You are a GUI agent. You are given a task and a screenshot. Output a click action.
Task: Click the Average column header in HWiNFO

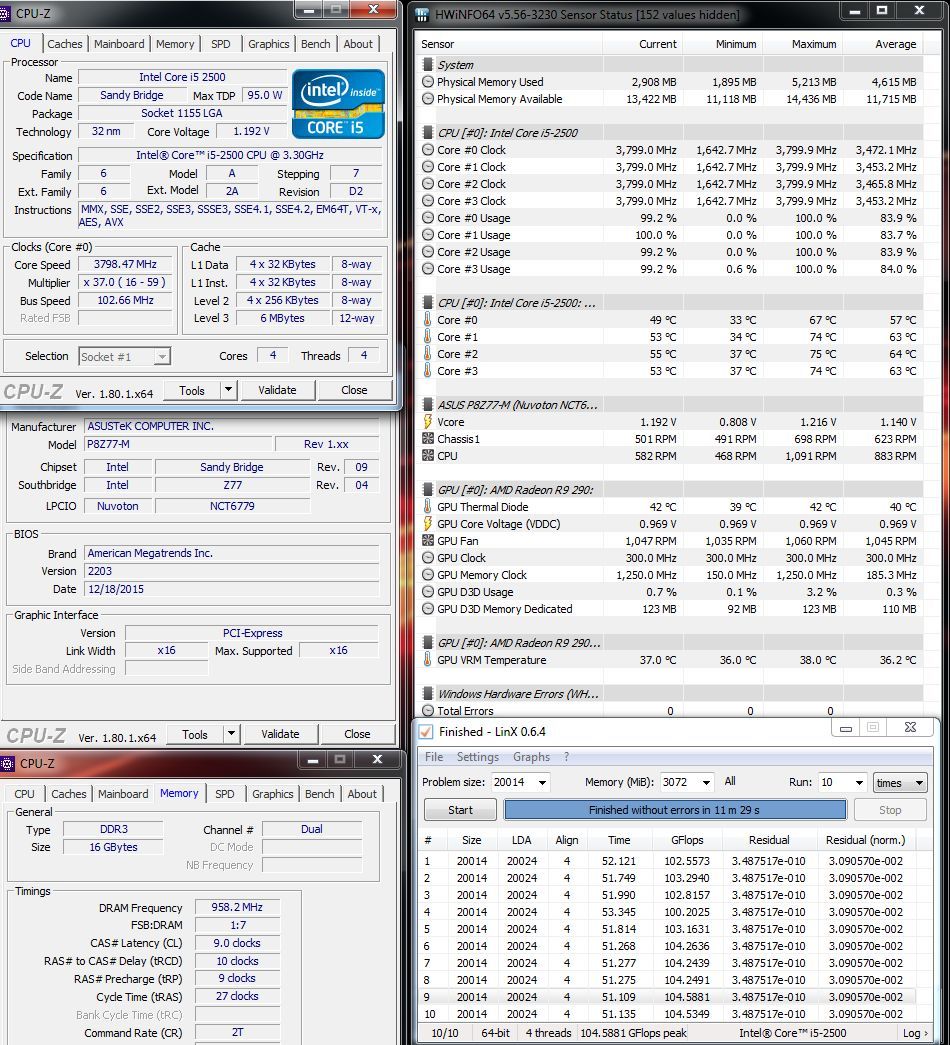(883, 44)
